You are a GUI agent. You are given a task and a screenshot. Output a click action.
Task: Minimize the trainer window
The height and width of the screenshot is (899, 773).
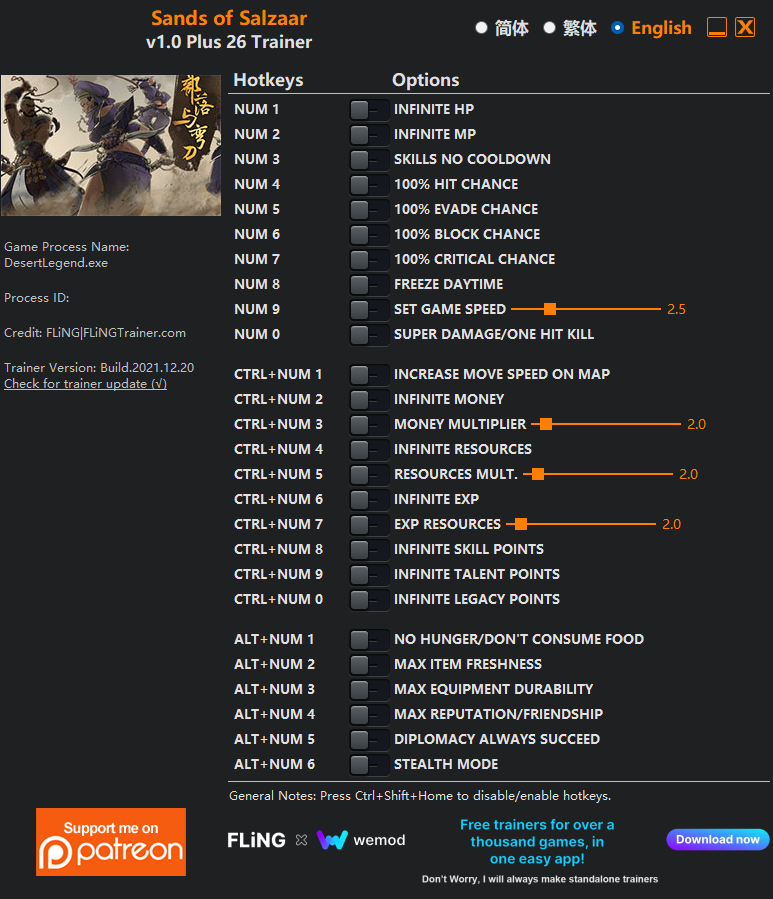pos(717,27)
